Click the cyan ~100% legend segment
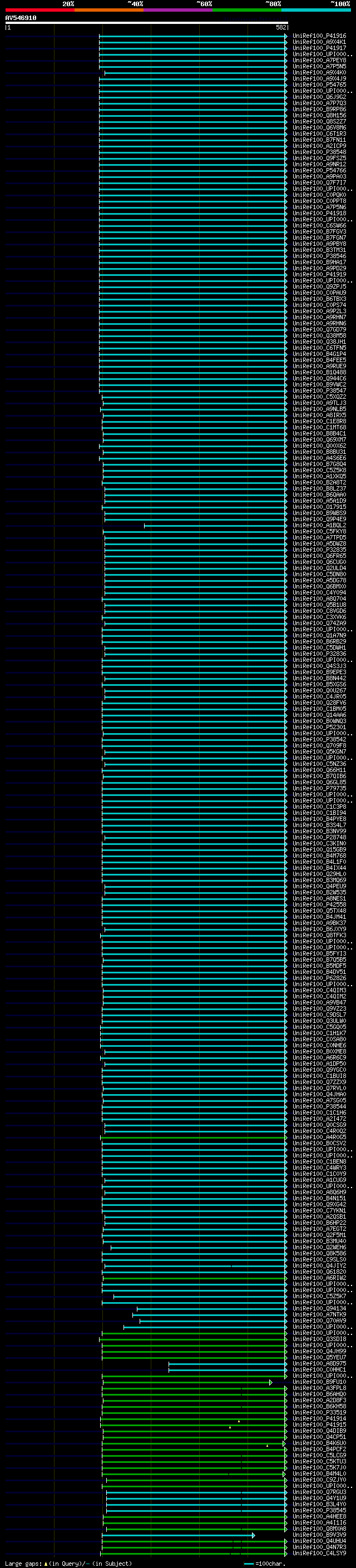 (317, 10)
